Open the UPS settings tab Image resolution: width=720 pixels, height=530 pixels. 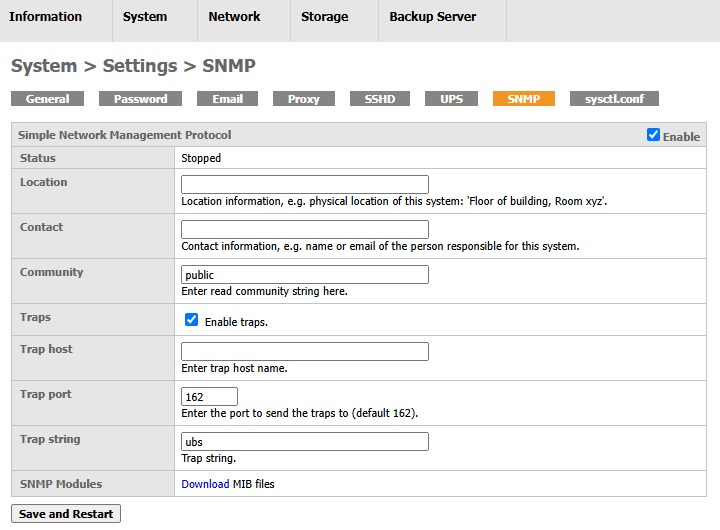pyautogui.click(x=451, y=99)
